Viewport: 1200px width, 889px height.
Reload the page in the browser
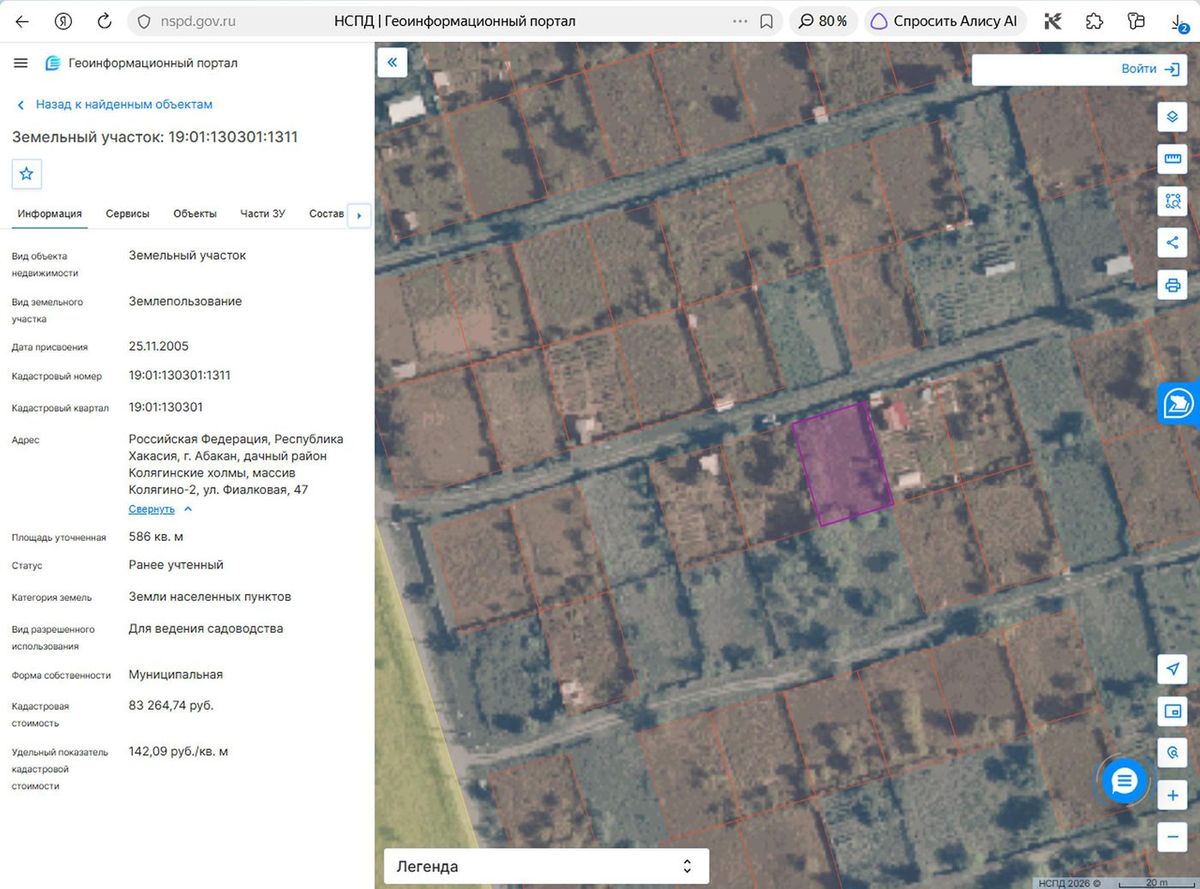coord(104,21)
